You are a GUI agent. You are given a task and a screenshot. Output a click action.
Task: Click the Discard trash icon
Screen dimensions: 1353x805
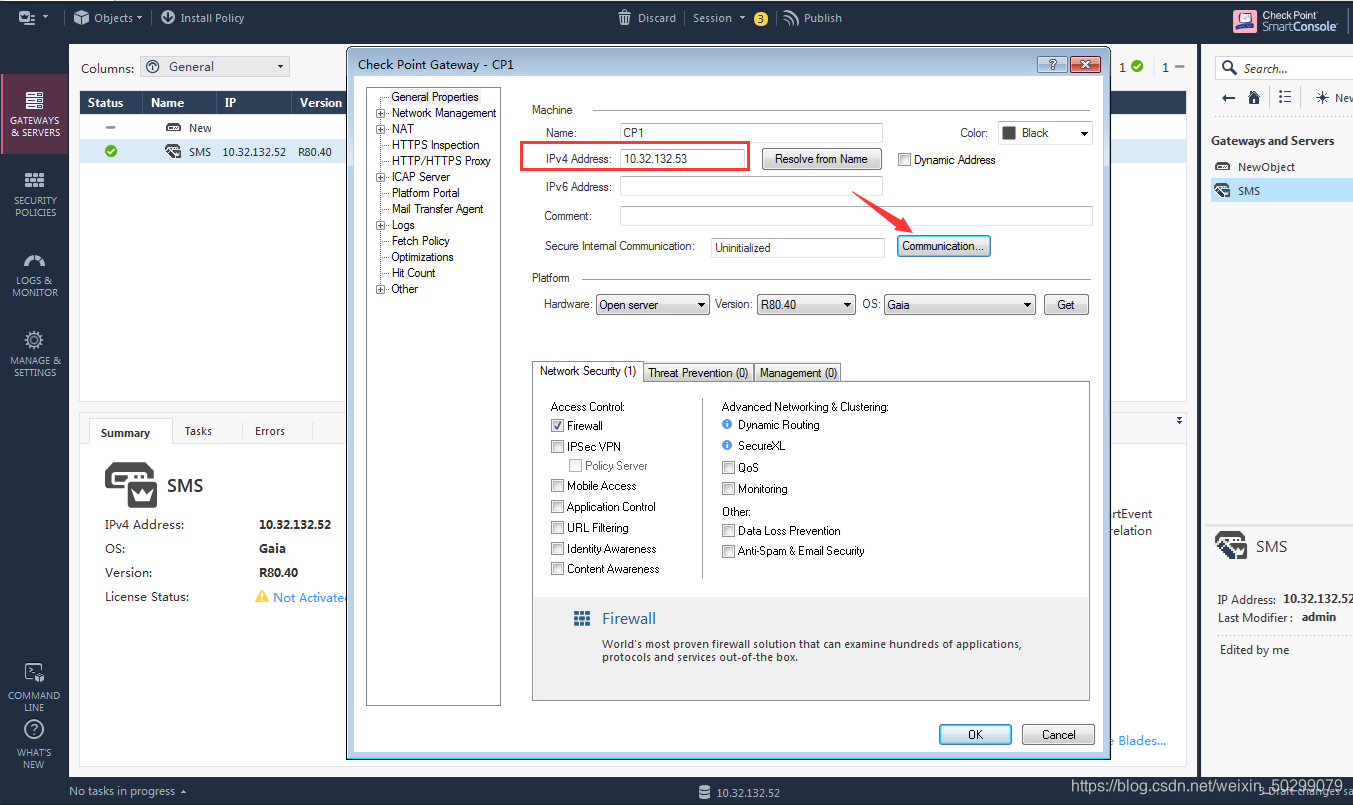click(x=625, y=18)
